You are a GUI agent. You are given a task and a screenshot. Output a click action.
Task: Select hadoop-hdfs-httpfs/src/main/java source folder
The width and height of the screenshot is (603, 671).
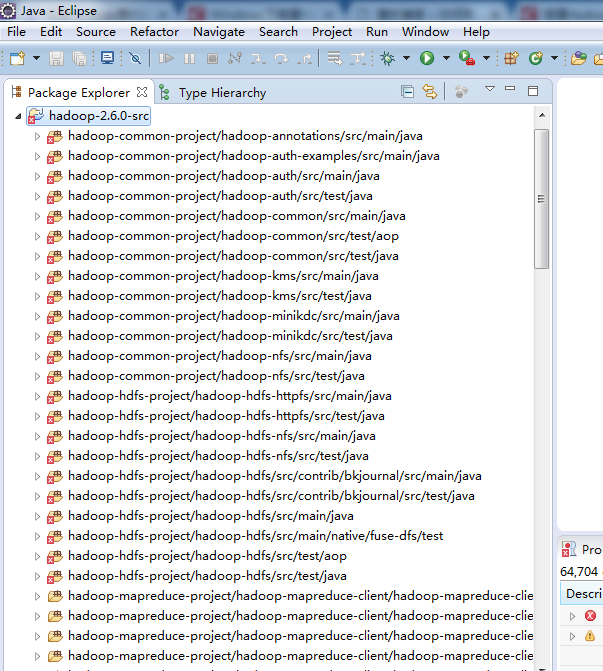[230, 396]
